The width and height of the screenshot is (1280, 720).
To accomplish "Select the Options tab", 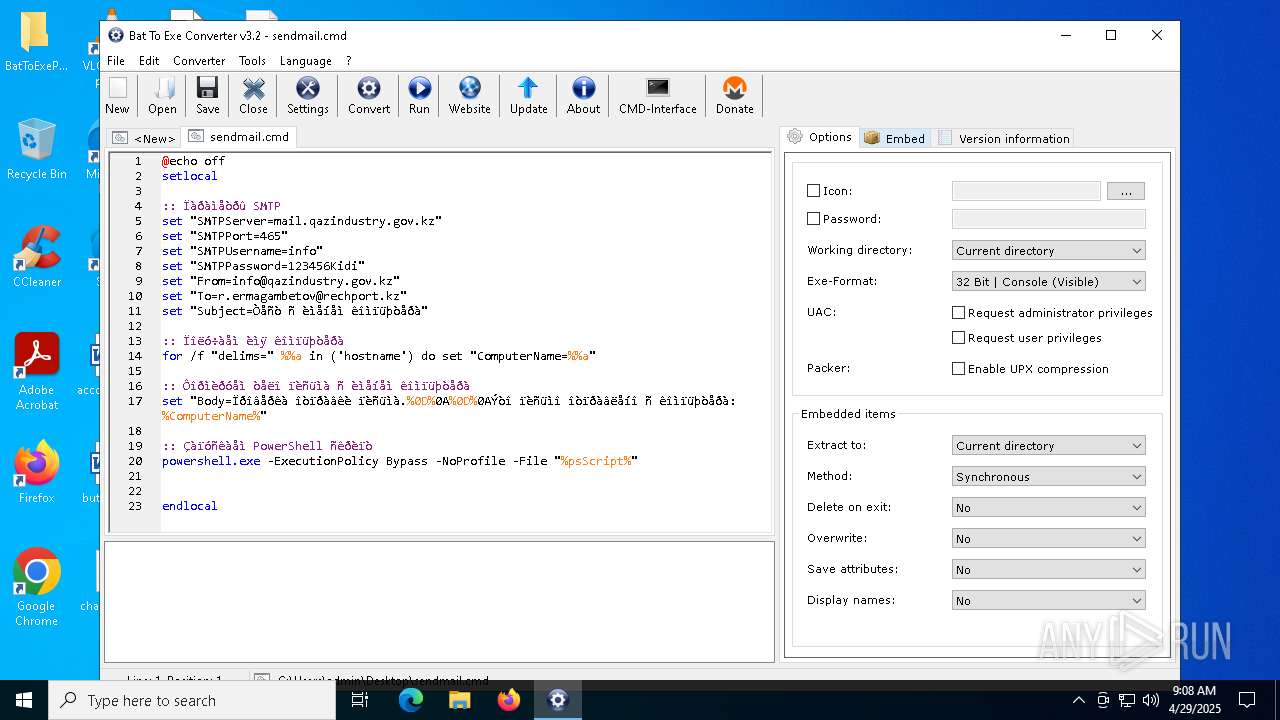I will [820, 137].
